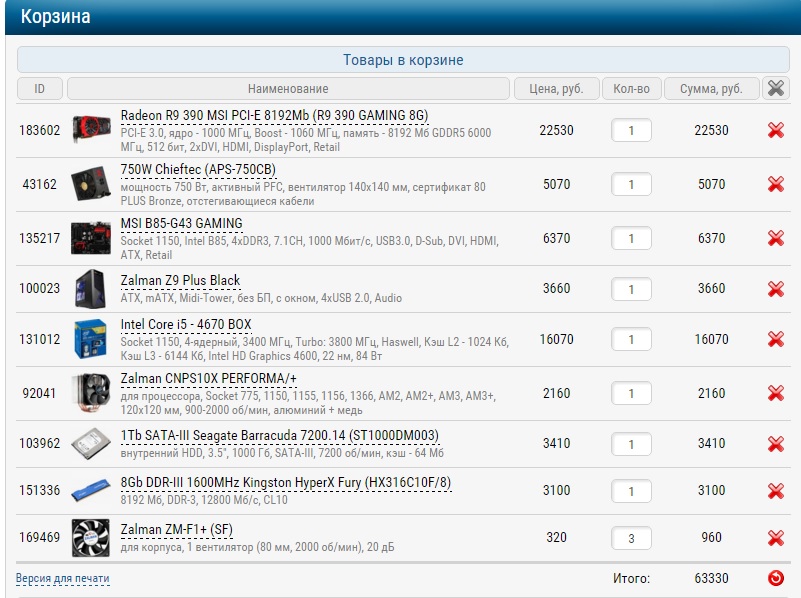Delete Seagate Barracuda hard drive entry
The width and height of the screenshot is (801, 598).
click(x=775, y=443)
